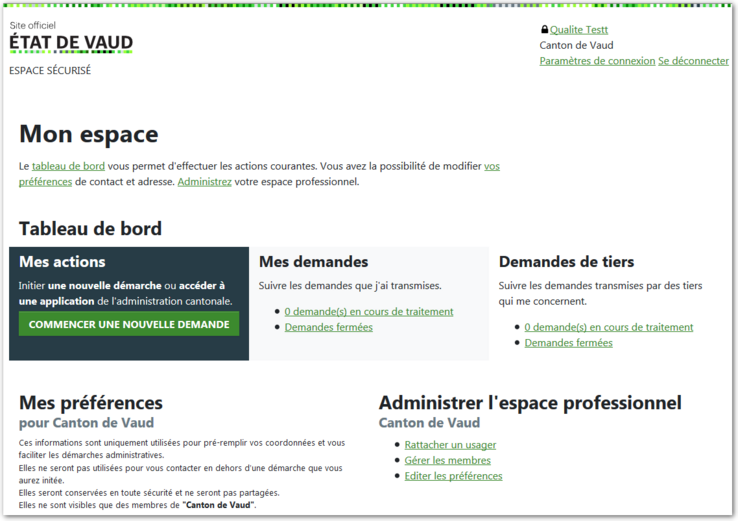Click the État de Vaud logo
738x521 pixels.
pyautogui.click(x=70, y=42)
